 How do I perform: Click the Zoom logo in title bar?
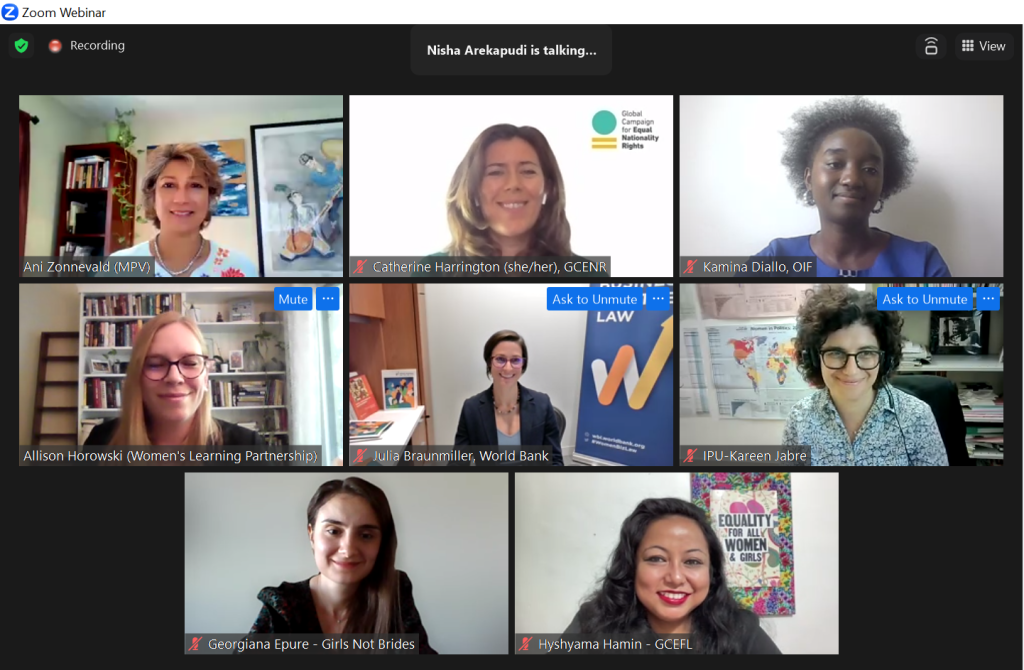[x=10, y=12]
